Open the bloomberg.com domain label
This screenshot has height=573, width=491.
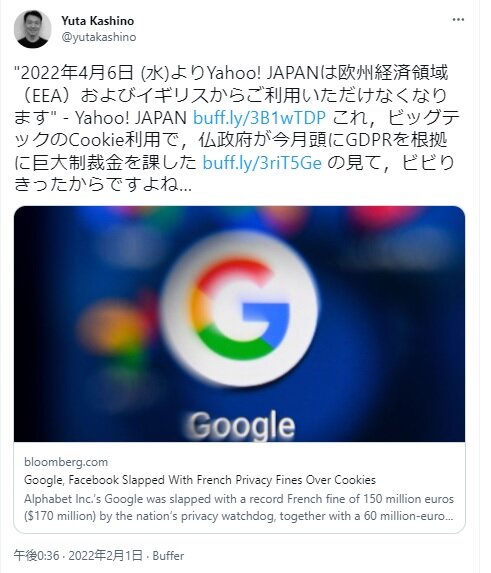[66, 462]
